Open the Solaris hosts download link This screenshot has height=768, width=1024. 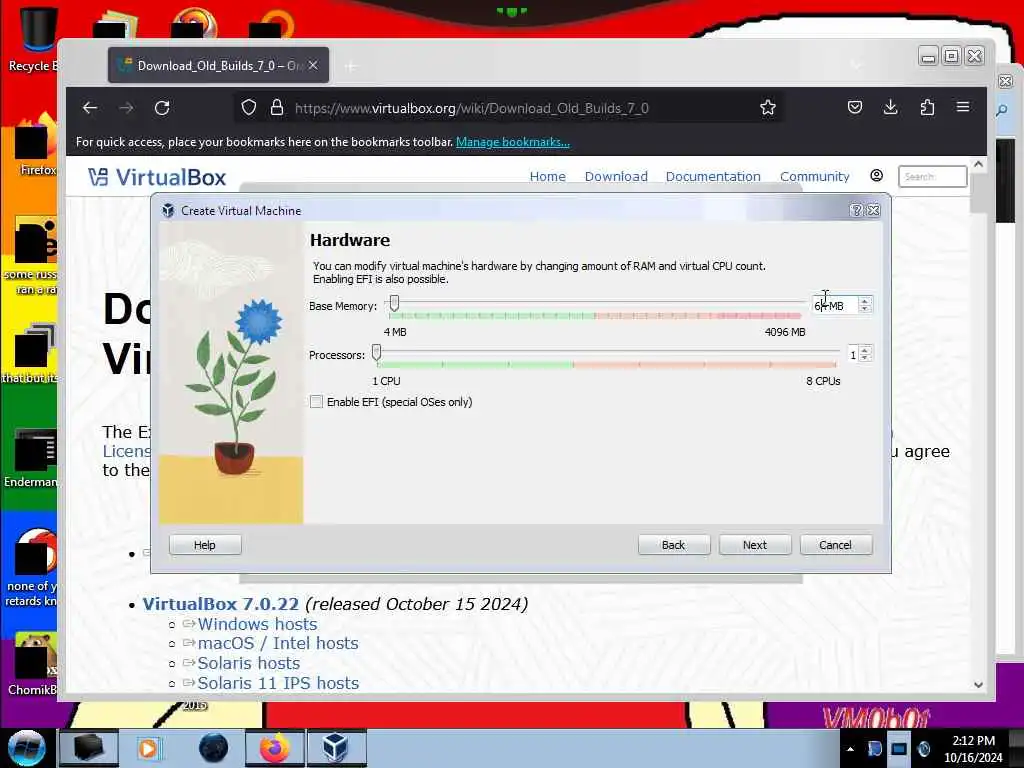tap(249, 663)
